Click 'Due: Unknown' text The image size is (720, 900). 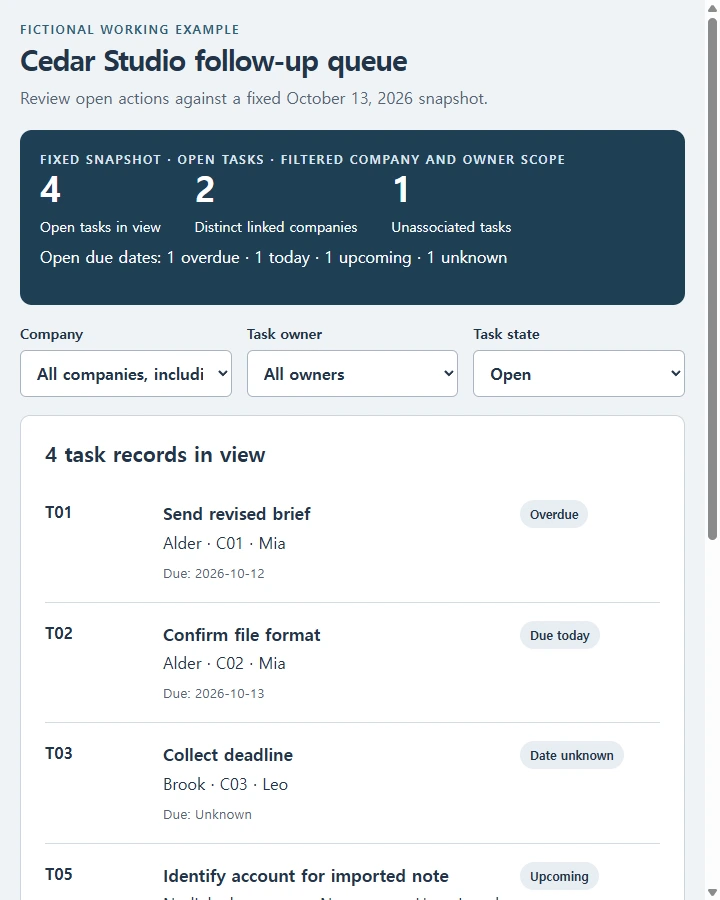[x=207, y=814]
